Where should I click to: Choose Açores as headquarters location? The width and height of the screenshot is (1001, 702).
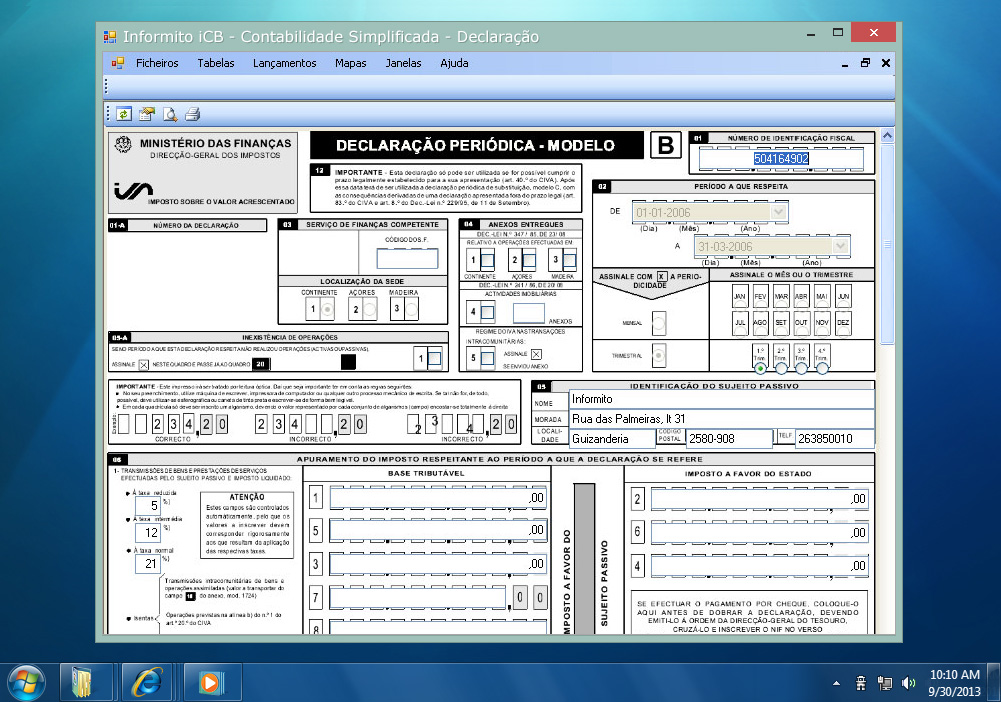[369, 310]
